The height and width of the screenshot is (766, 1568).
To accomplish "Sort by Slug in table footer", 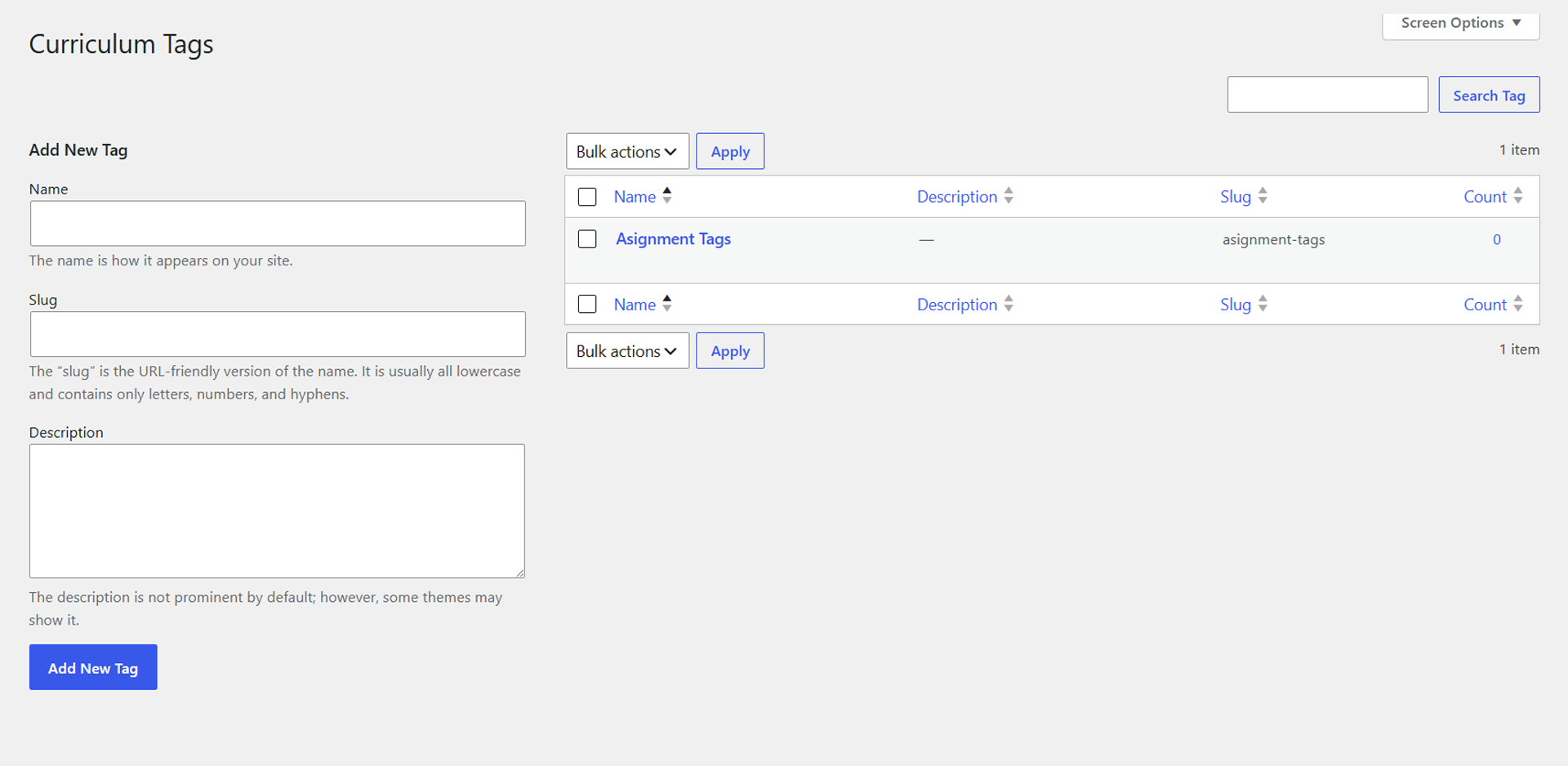I will (1236, 305).
